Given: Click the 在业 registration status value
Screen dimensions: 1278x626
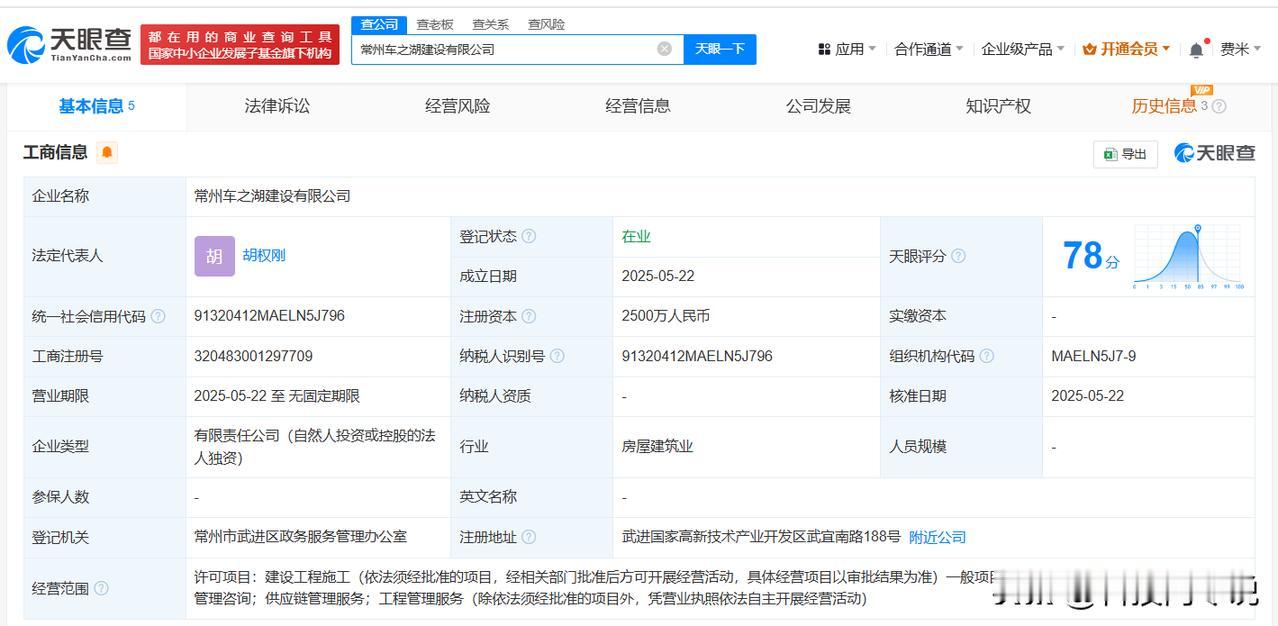Looking at the screenshot, I should click(x=636, y=236).
